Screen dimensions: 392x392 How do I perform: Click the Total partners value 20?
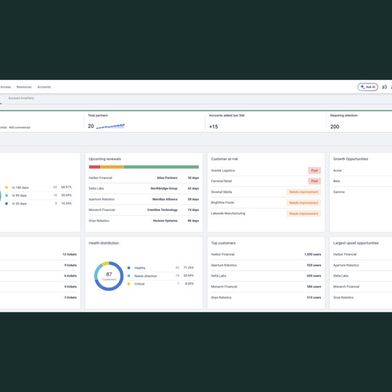click(x=91, y=126)
